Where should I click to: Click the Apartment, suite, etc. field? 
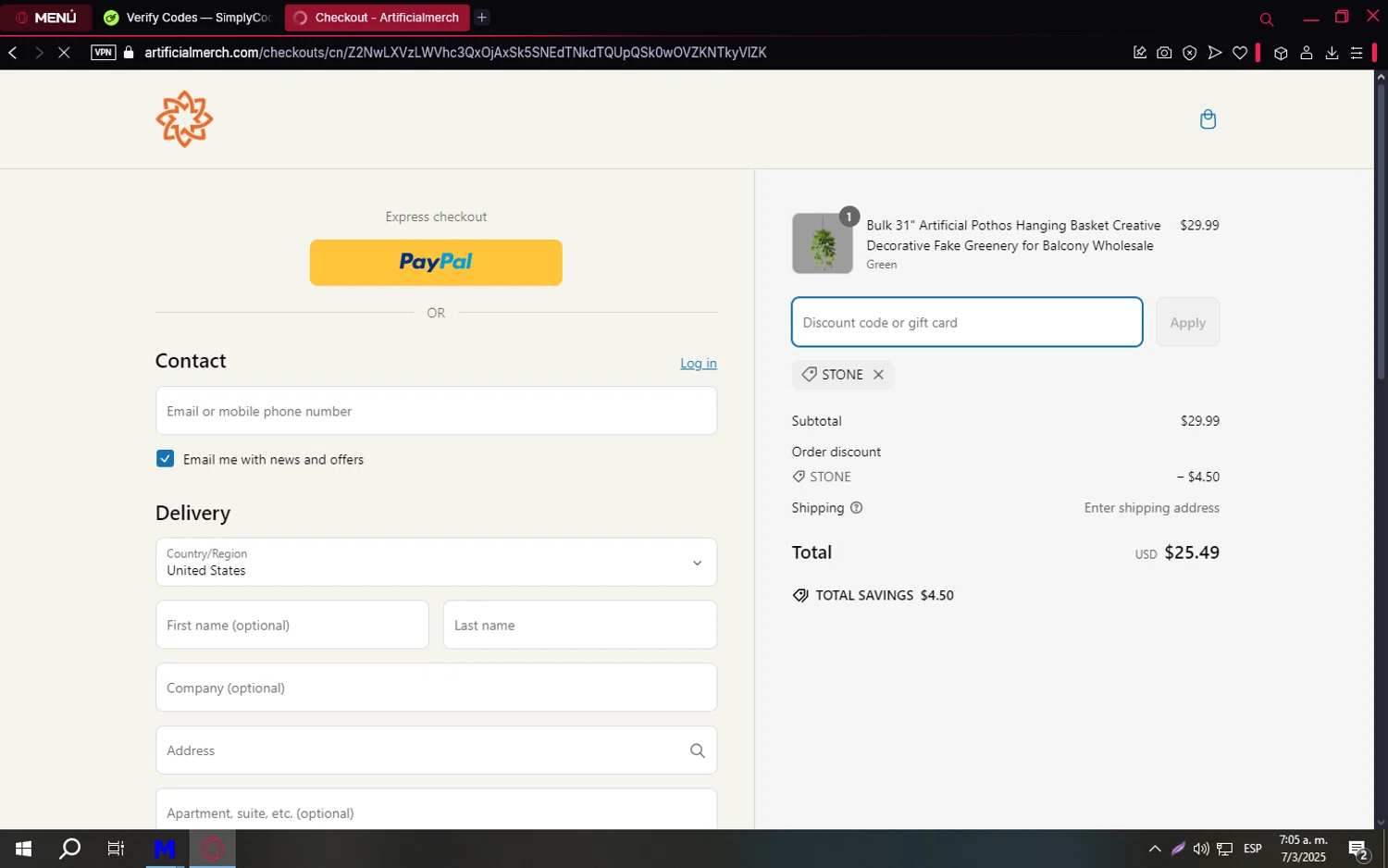(x=436, y=810)
